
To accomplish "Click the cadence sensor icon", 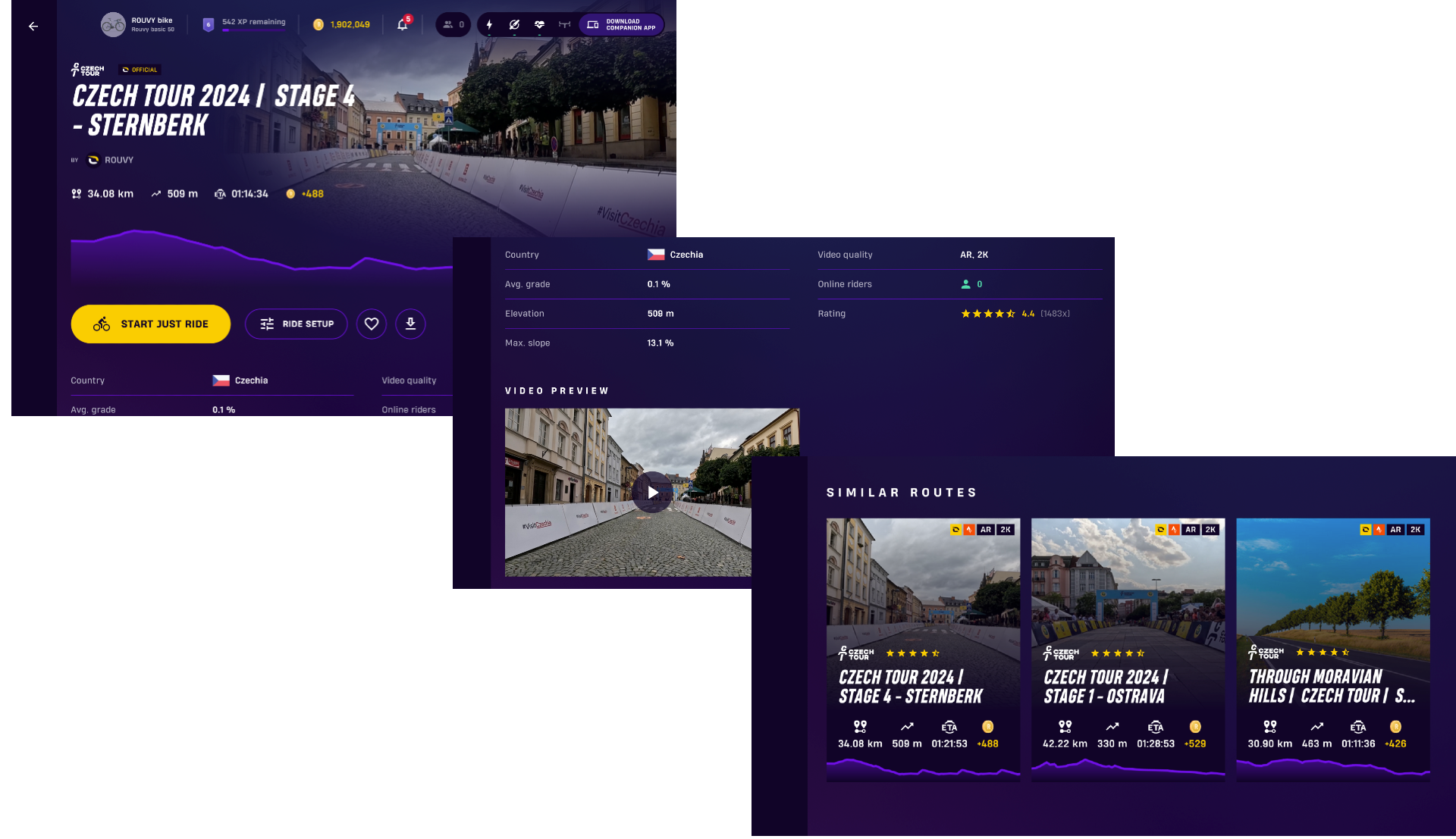I will pyautogui.click(x=514, y=24).
